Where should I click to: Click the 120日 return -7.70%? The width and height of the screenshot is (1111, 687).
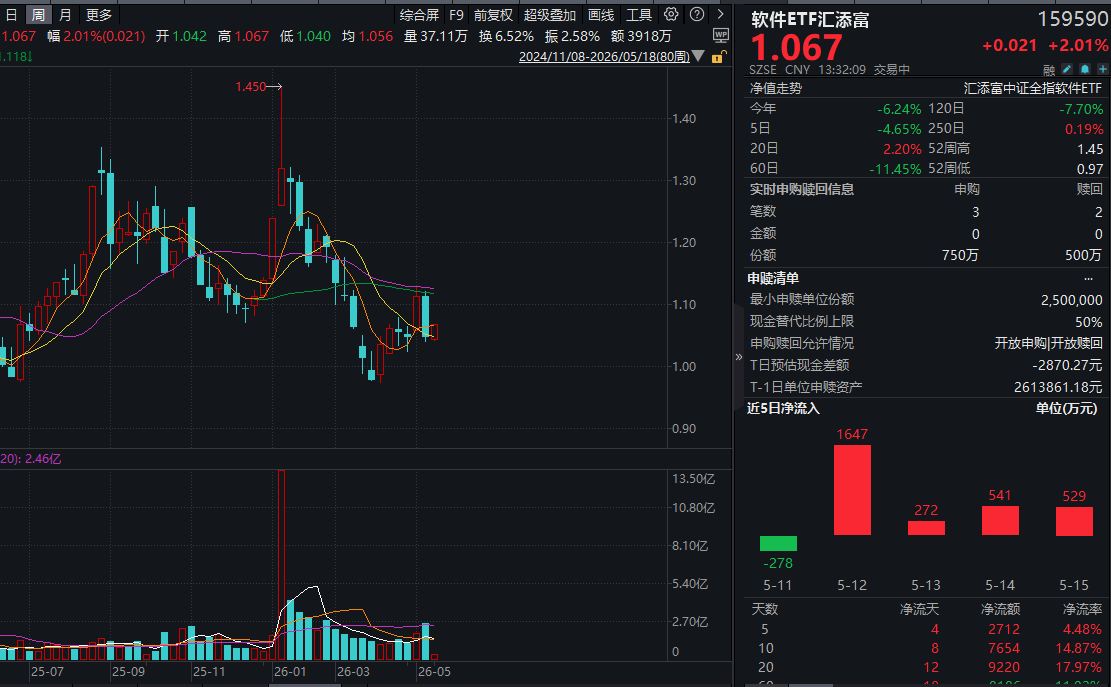[1081, 109]
